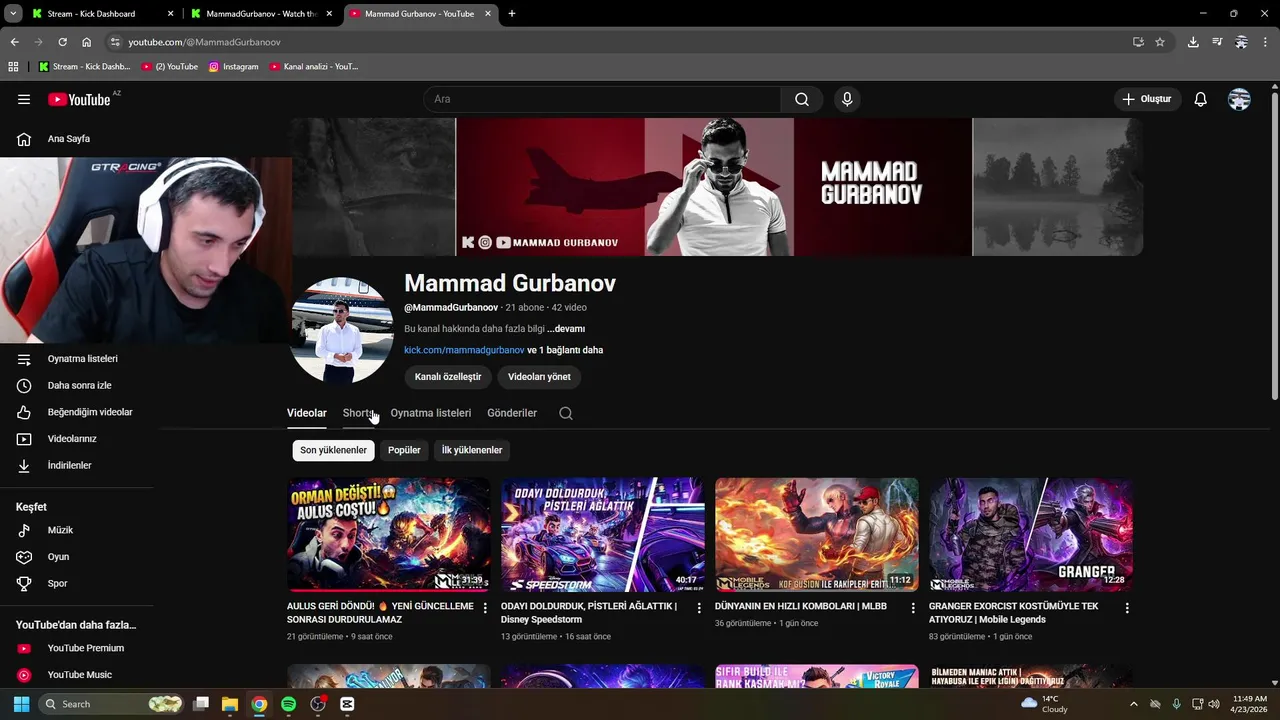The width and height of the screenshot is (1280, 720).
Task: Select Popüler filter chip
Action: point(404,450)
